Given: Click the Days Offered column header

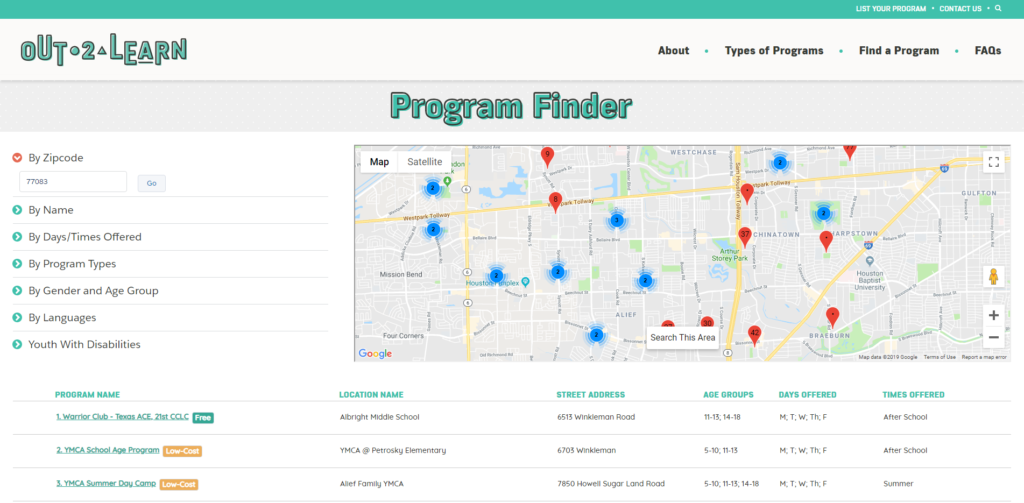Looking at the screenshot, I should coord(807,395).
